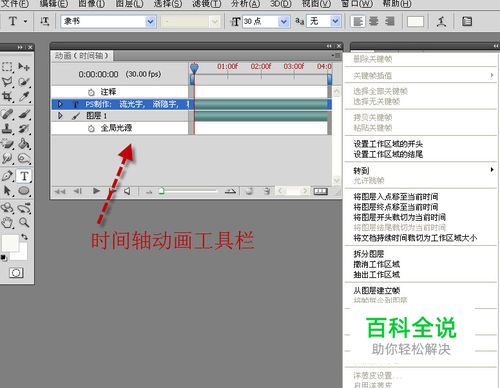Select the 3D Rotate tool
Viewport: 500px width, 388px height.
(x=7, y=208)
